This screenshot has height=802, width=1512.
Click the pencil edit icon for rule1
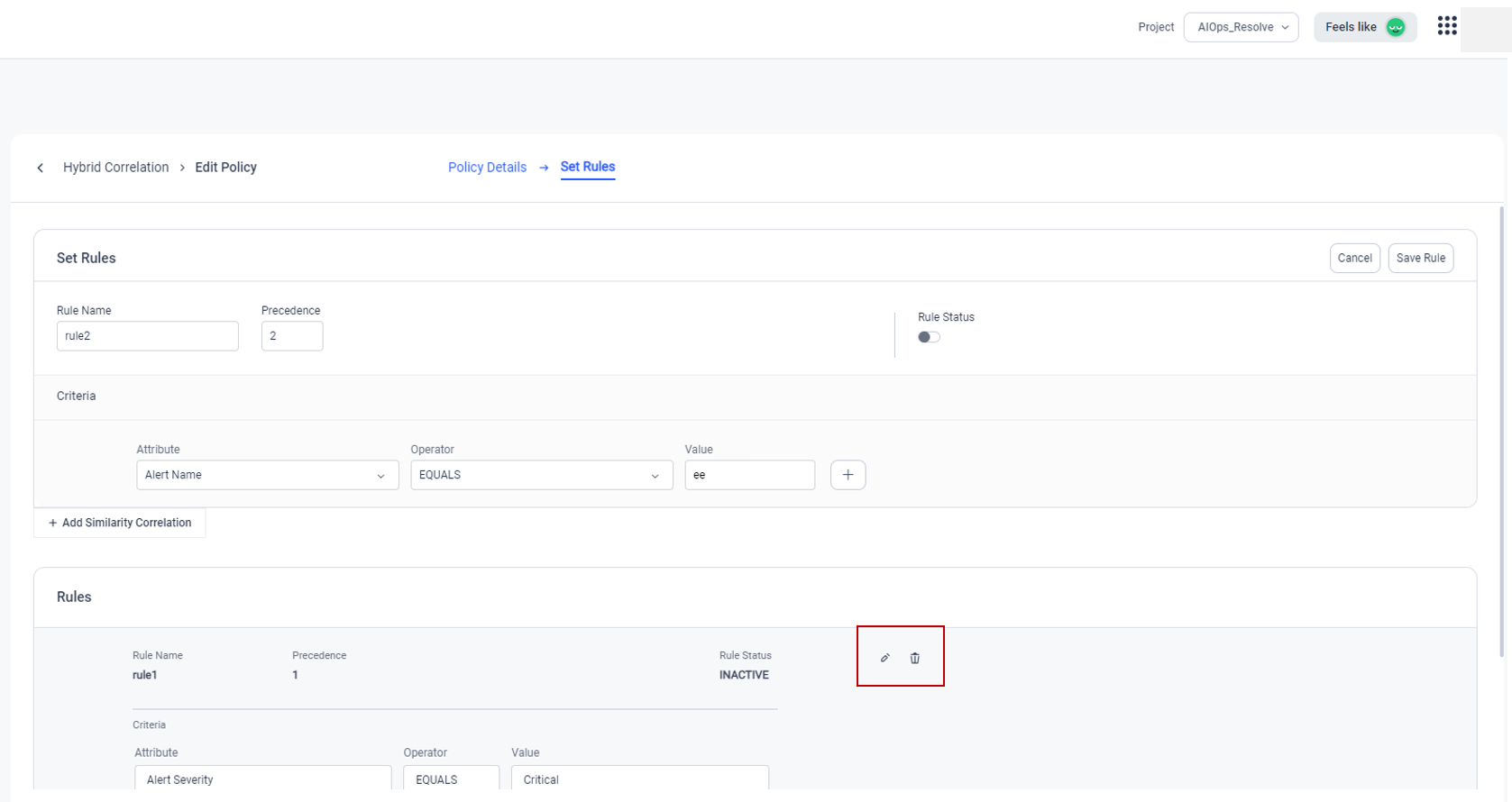tap(884, 658)
